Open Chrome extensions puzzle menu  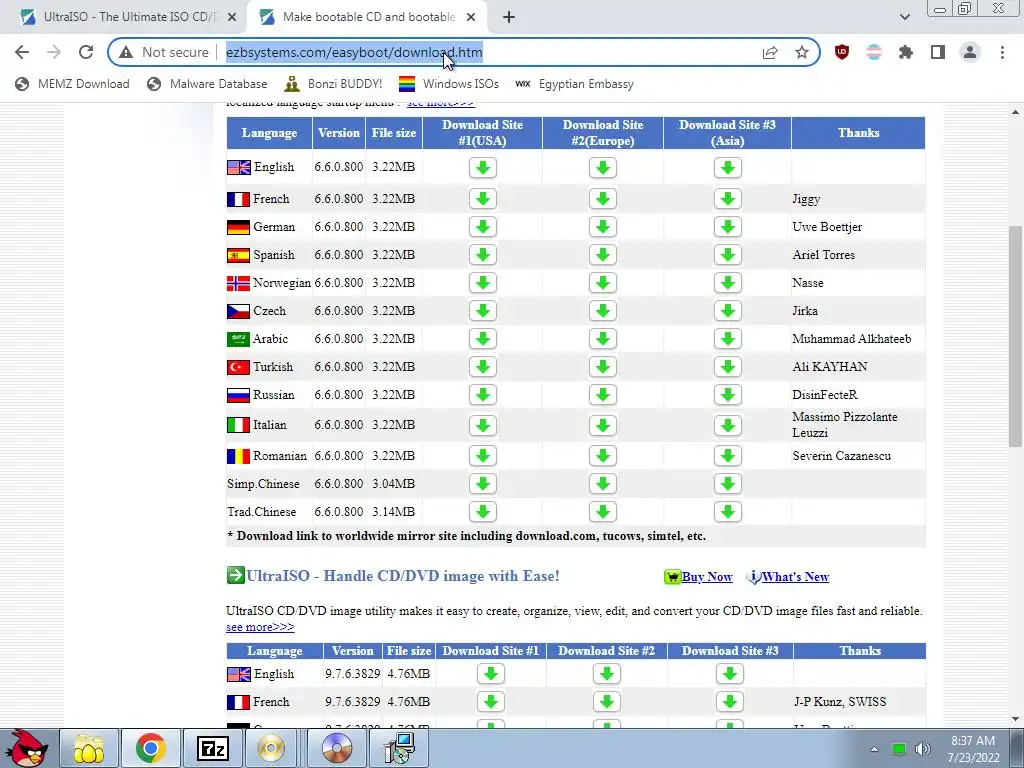pyautogui.click(x=906, y=52)
